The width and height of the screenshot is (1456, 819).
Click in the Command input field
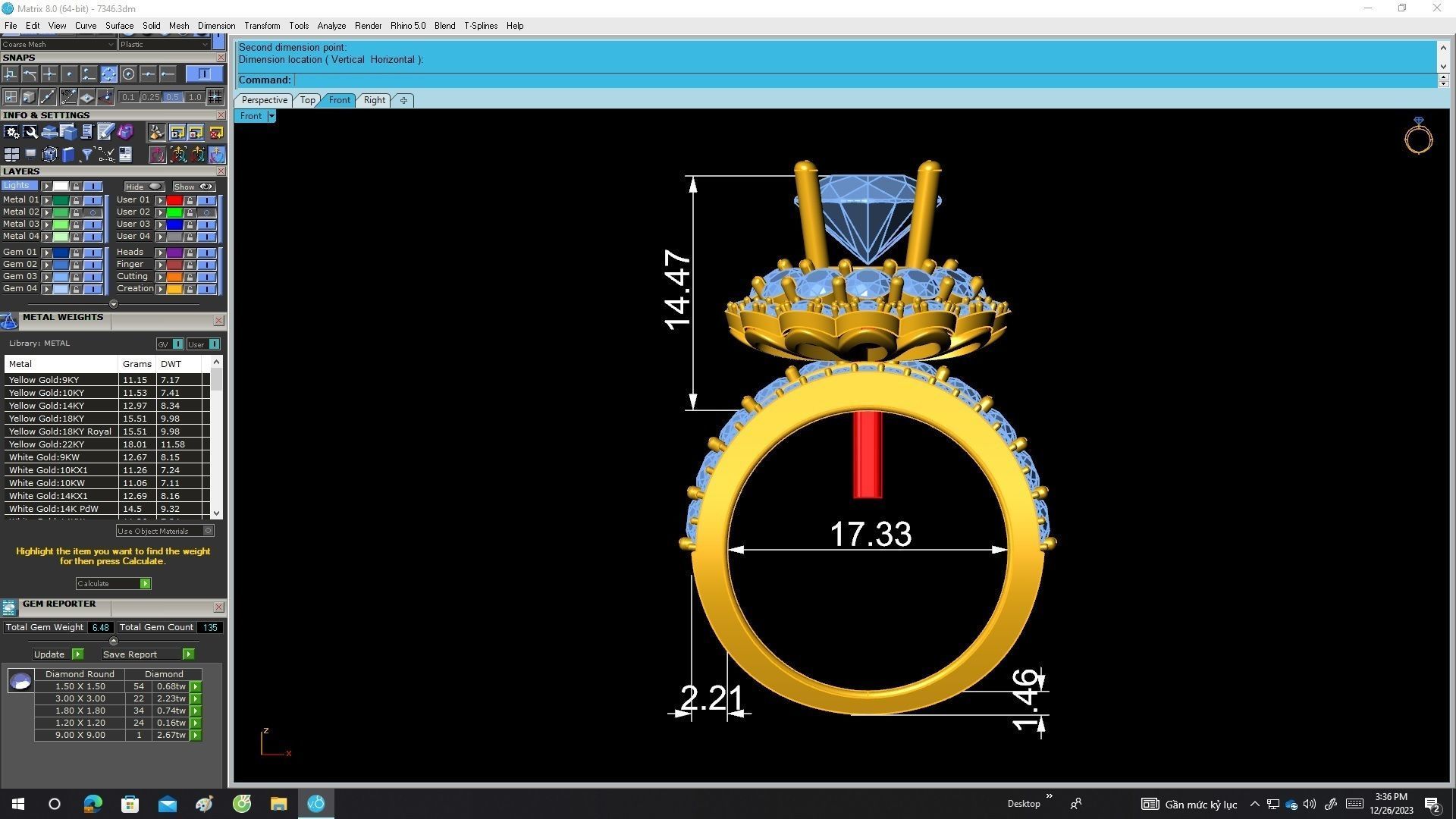point(864,80)
